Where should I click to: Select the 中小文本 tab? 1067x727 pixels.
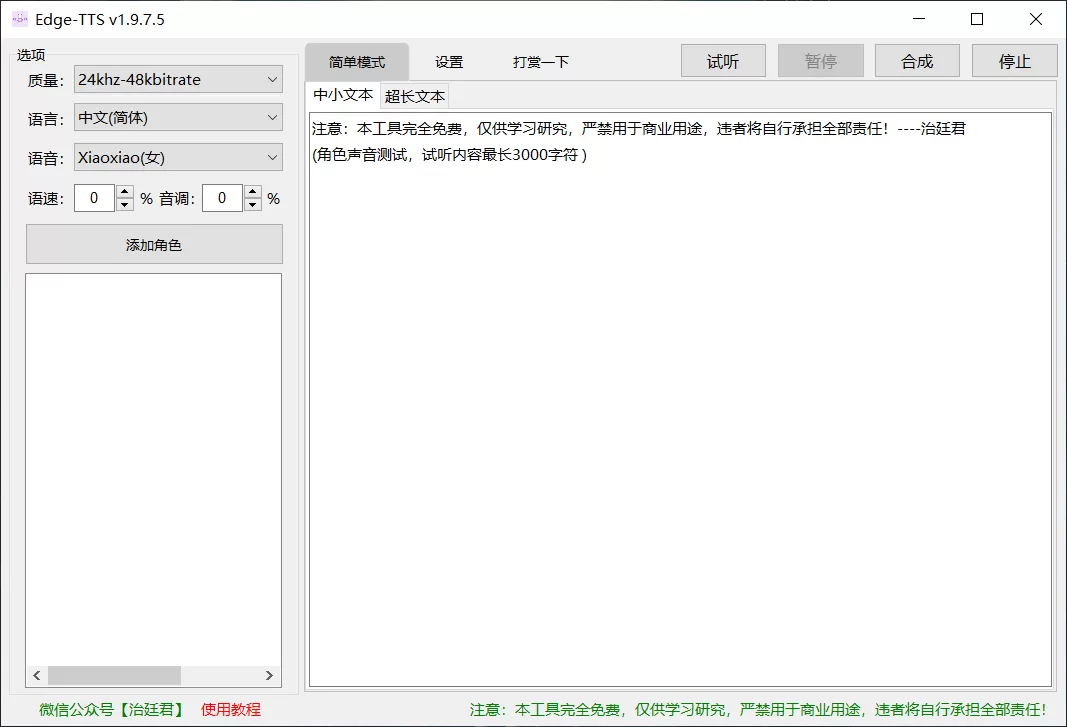[x=343, y=95]
